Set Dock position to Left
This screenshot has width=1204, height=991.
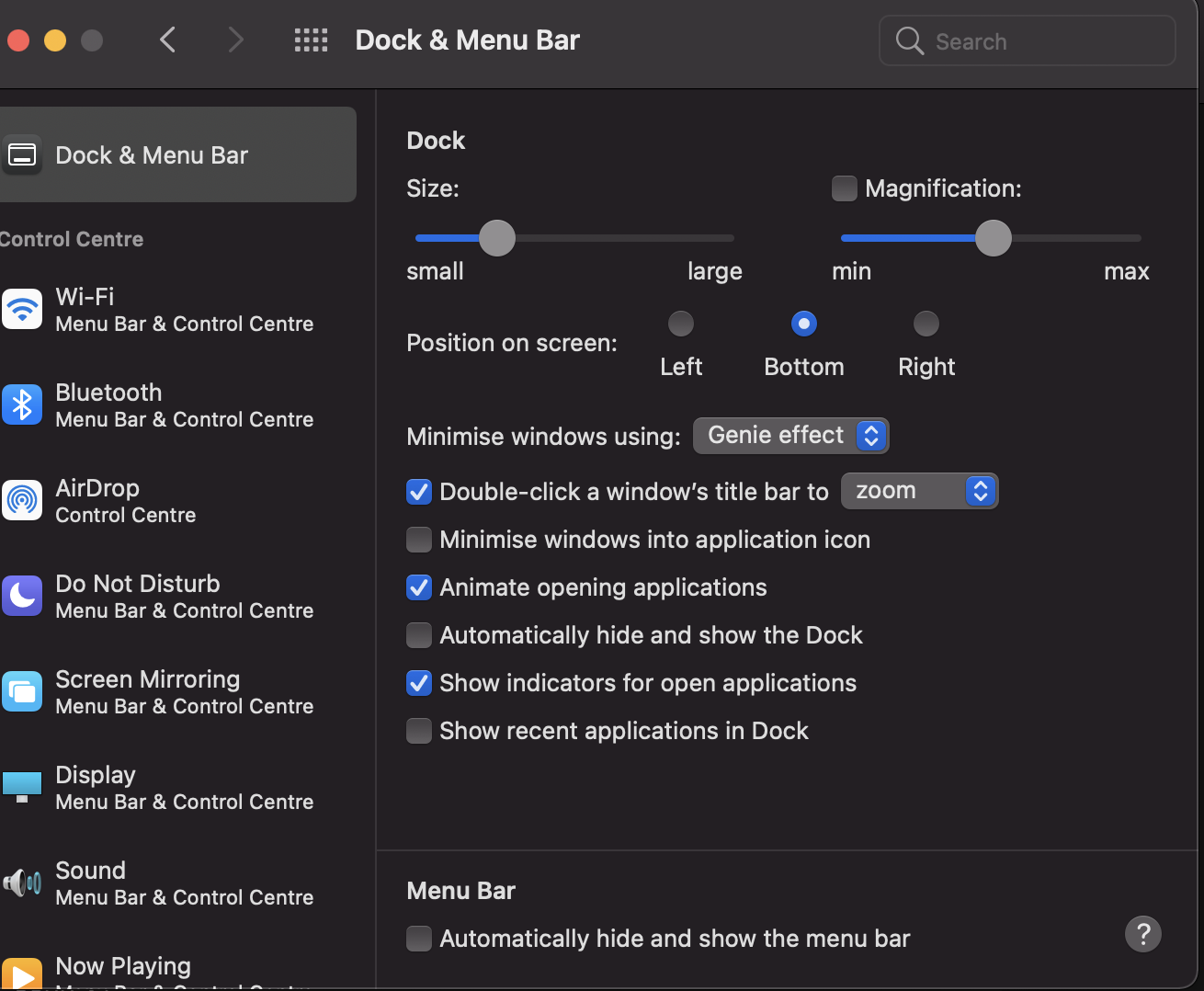coord(681,324)
